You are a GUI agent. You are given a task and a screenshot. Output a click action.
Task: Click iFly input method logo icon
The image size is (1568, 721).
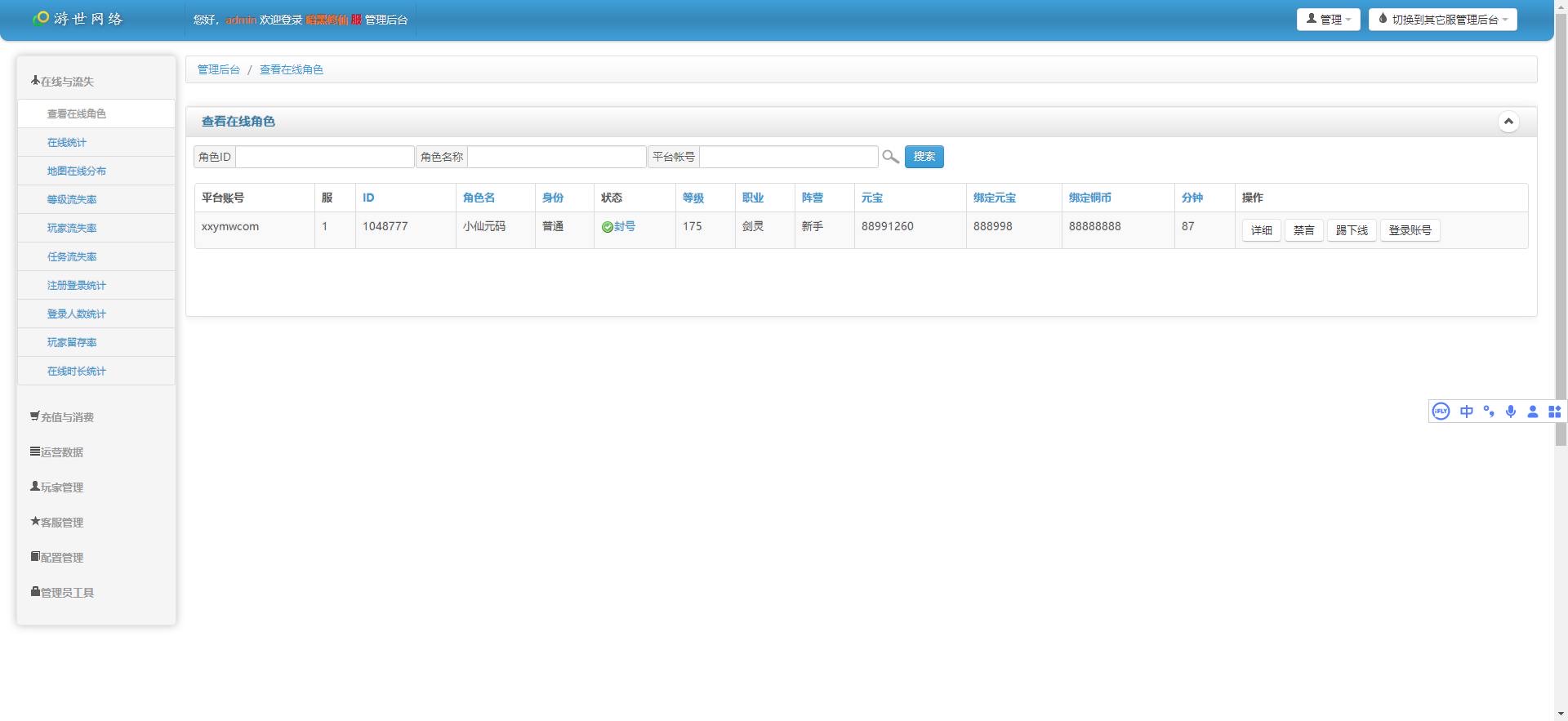pos(1441,412)
